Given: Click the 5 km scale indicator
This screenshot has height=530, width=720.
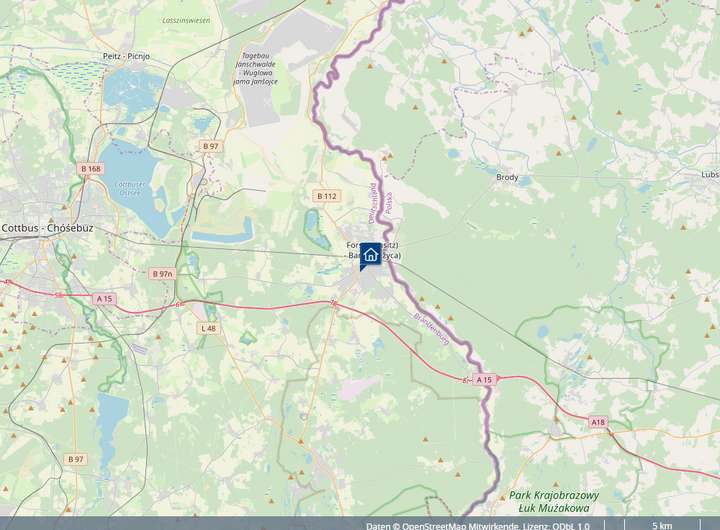Looking at the screenshot, I should (662, 525).
